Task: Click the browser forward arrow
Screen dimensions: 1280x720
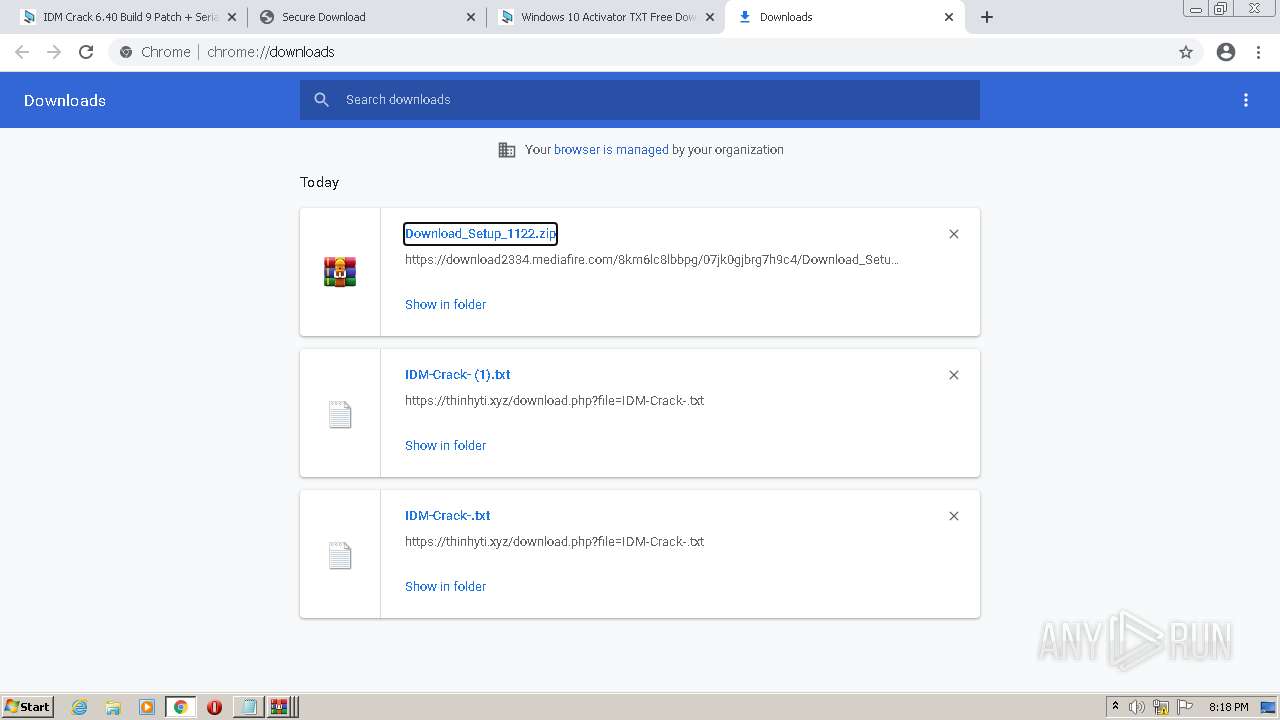Action: click(x=54, y=52)
